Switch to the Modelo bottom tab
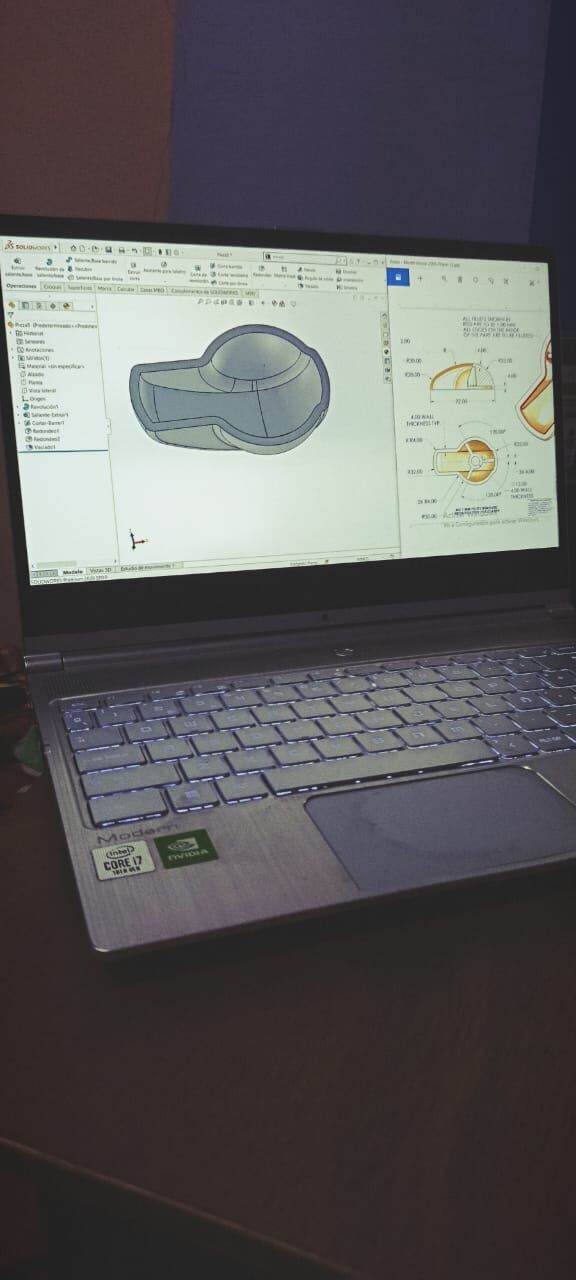The image size is (576, 1280). 73,572
